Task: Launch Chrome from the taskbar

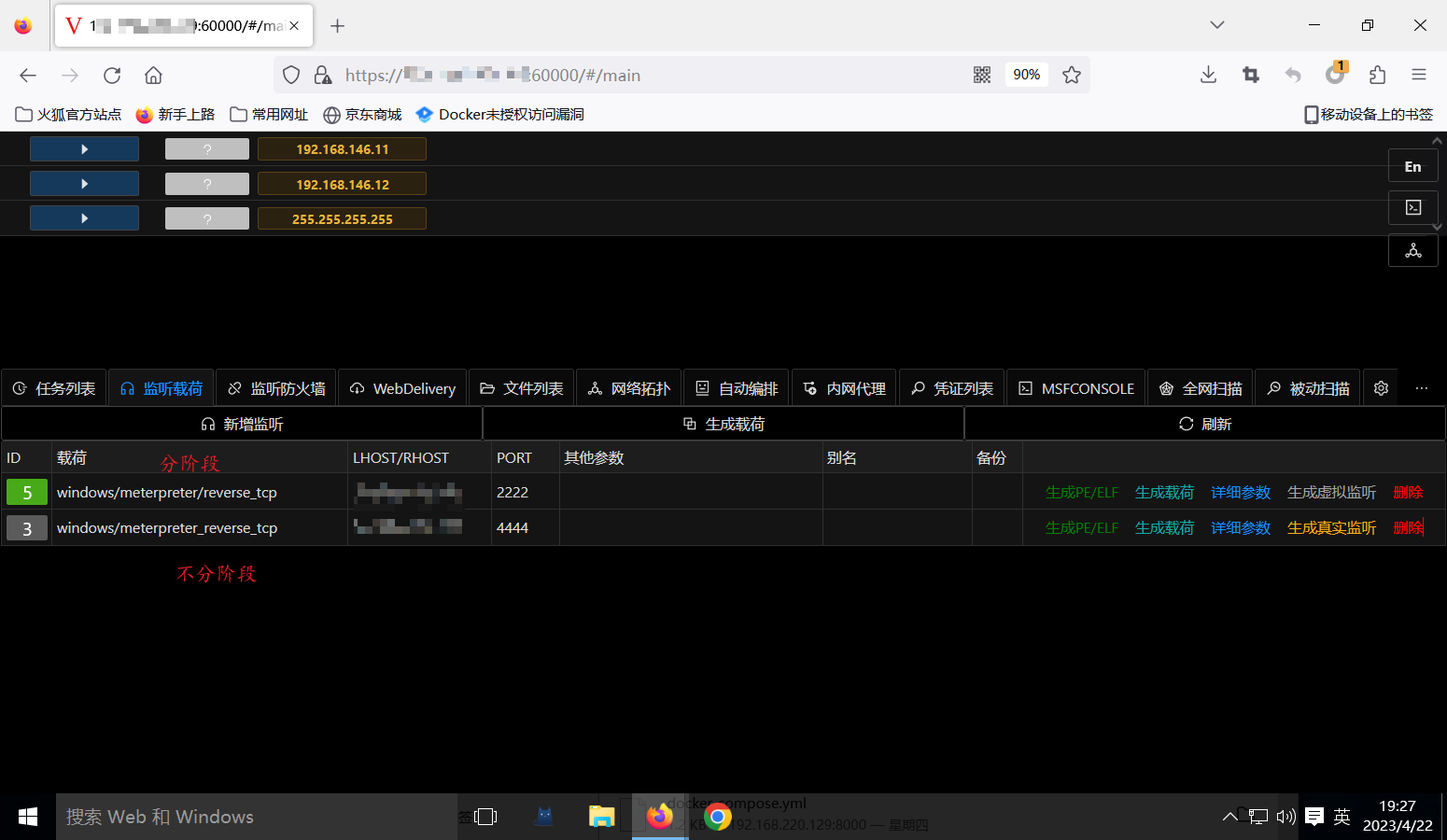Action: point(717,816)
